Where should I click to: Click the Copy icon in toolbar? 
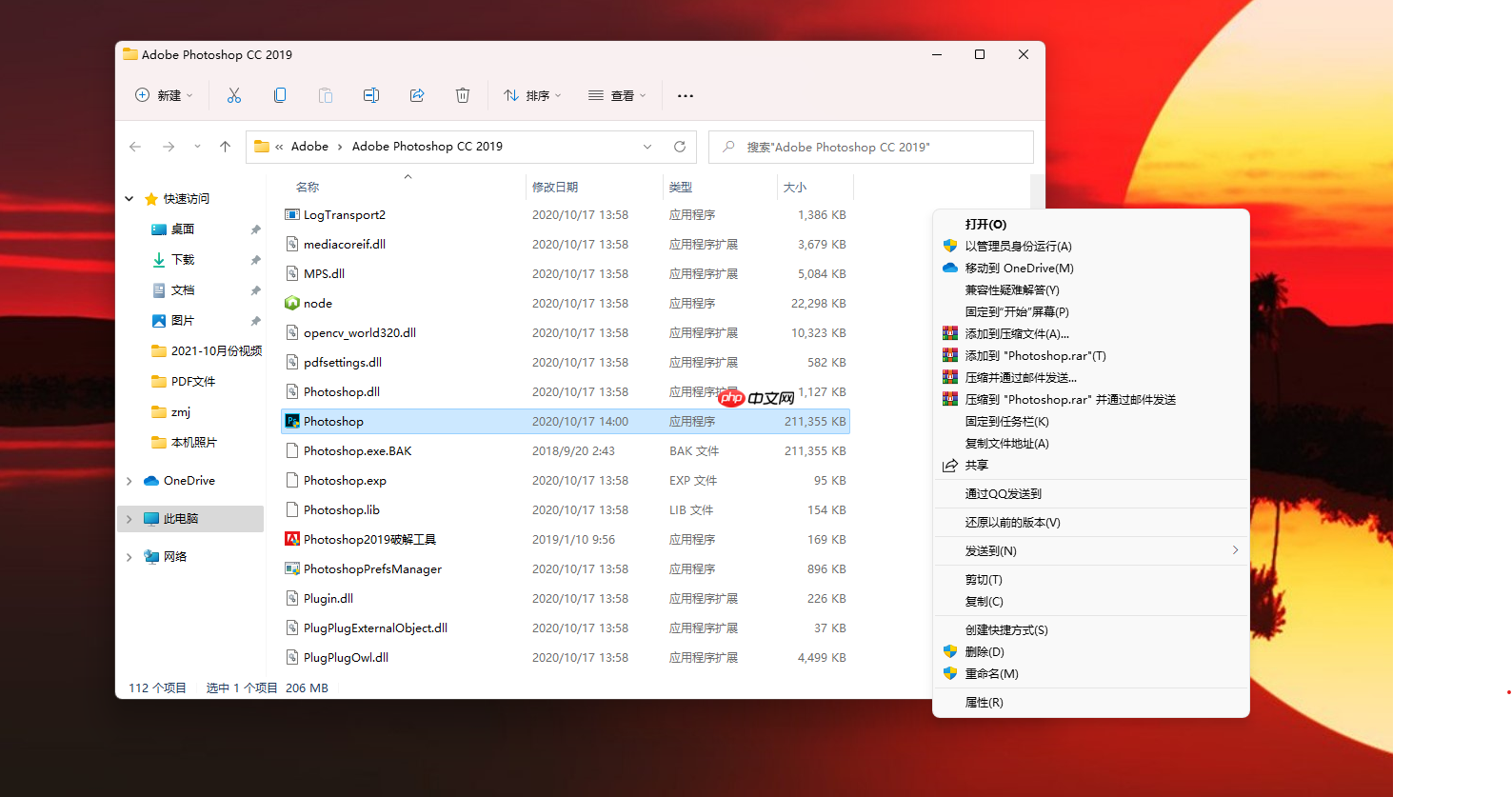(x=280, y=95)
